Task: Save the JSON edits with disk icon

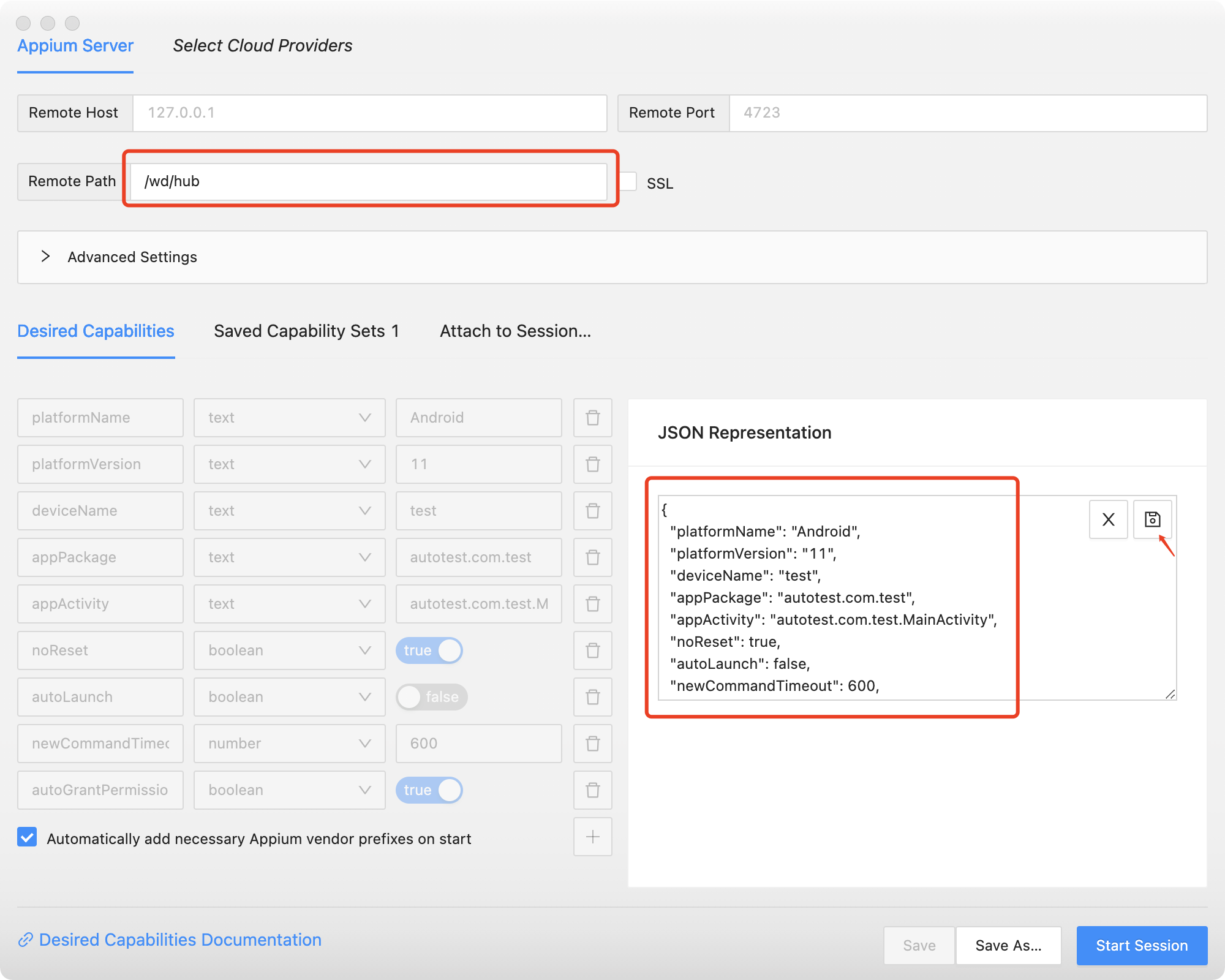Action: 1152,519
